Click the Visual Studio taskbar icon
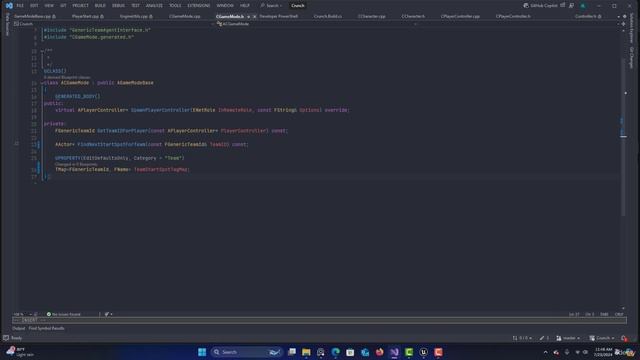Screen dimensions: 640x360 coord(394,352)
